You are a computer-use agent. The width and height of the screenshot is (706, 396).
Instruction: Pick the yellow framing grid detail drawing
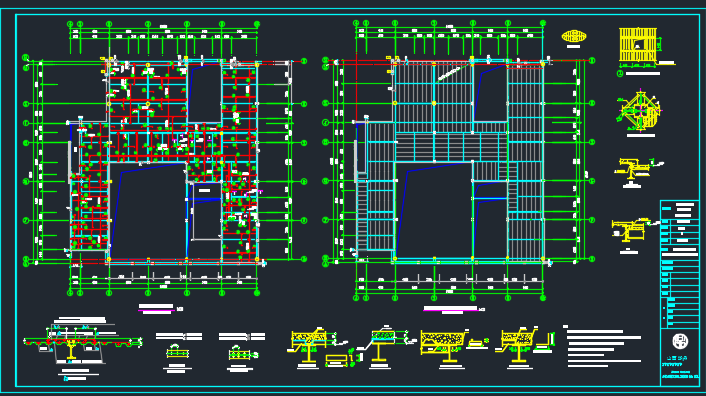(x=637, y=45)
